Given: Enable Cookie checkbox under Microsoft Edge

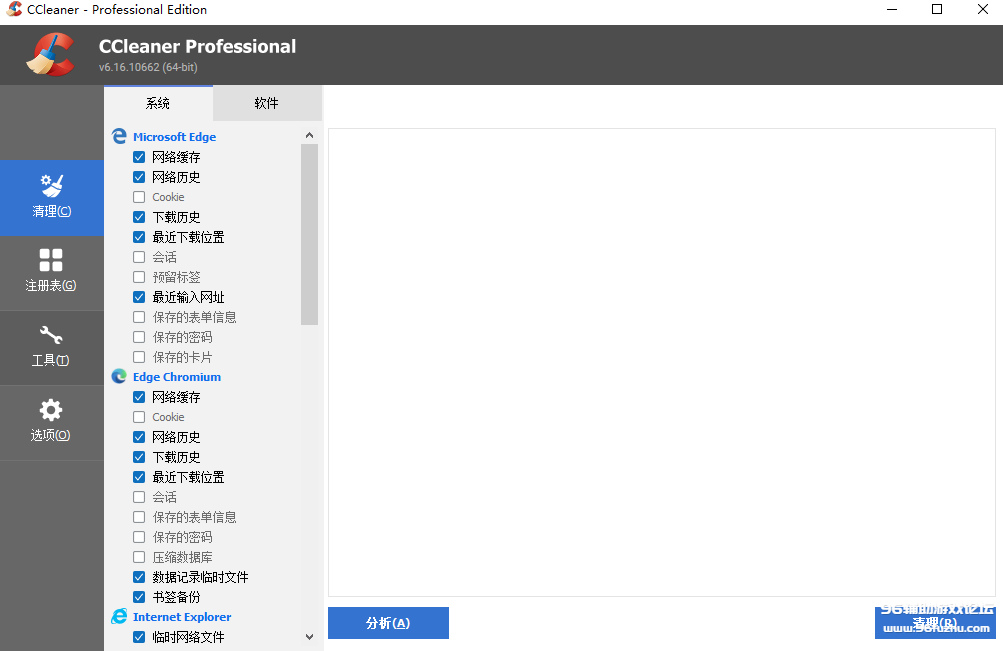Looking at the screenshot, I should tap(139, 197).
